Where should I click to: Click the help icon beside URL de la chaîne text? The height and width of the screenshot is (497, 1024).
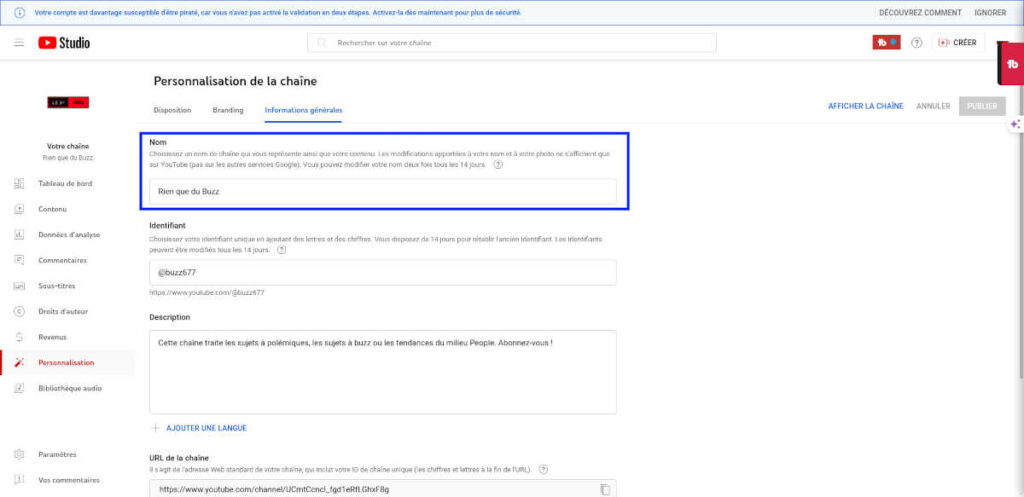(x=543, y=469)
